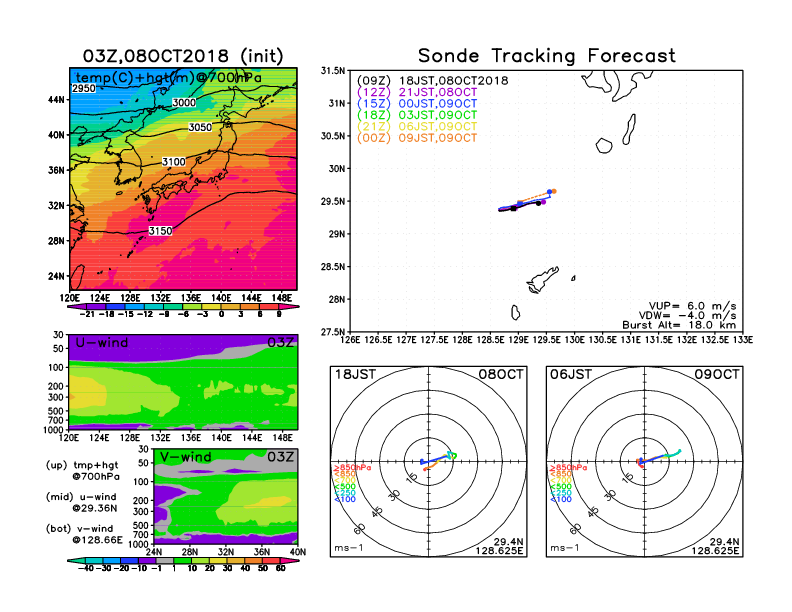Select orange legend entry "(00Z) 09JST,09OCT"

(x=417, y=138)
